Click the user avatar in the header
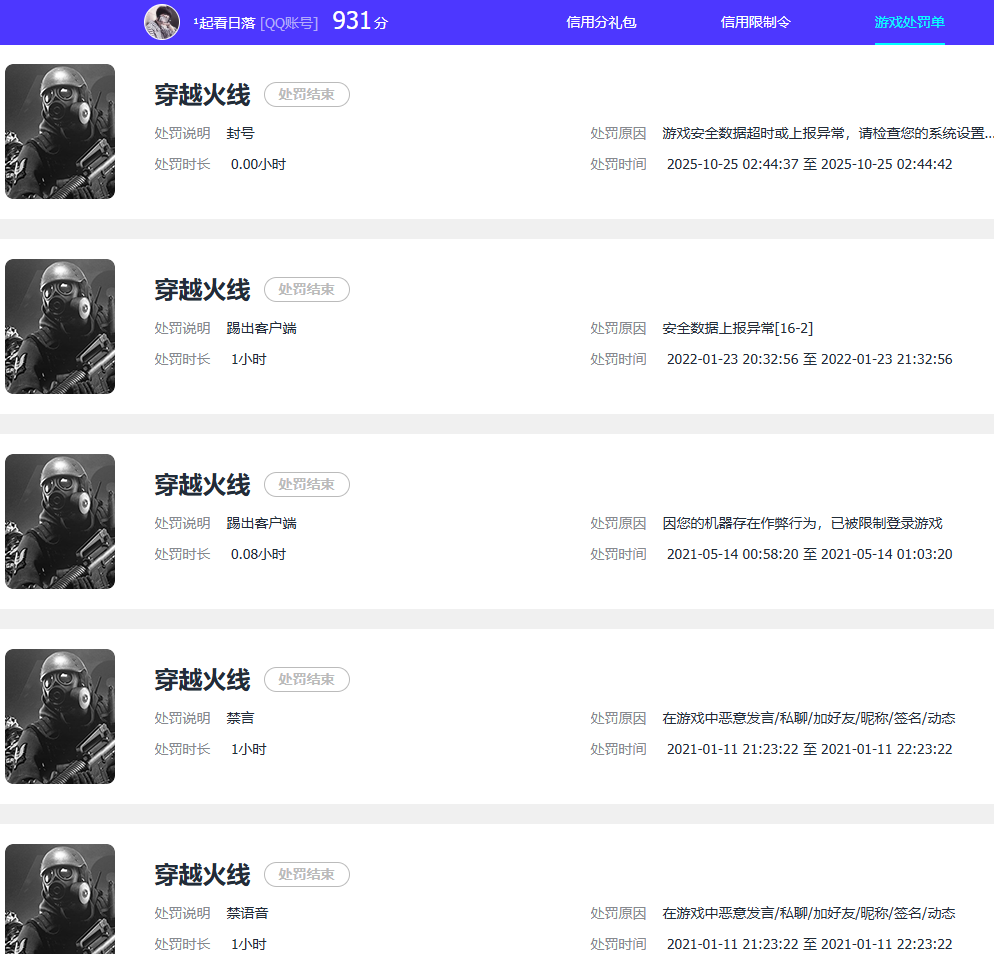Viewport: 994px width, 954px height. [162, 22]
